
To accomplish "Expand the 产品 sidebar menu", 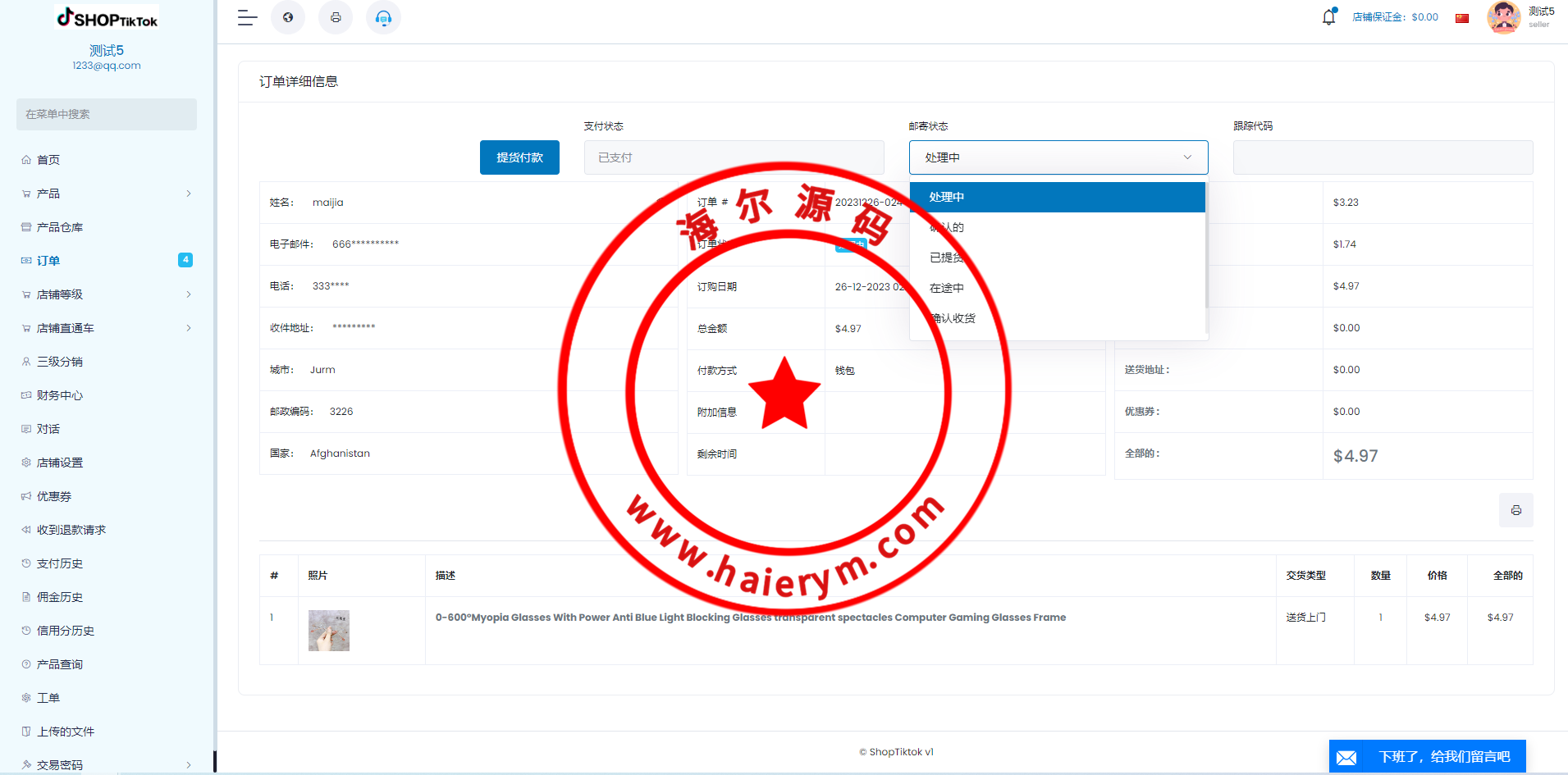I will [107, 194].
